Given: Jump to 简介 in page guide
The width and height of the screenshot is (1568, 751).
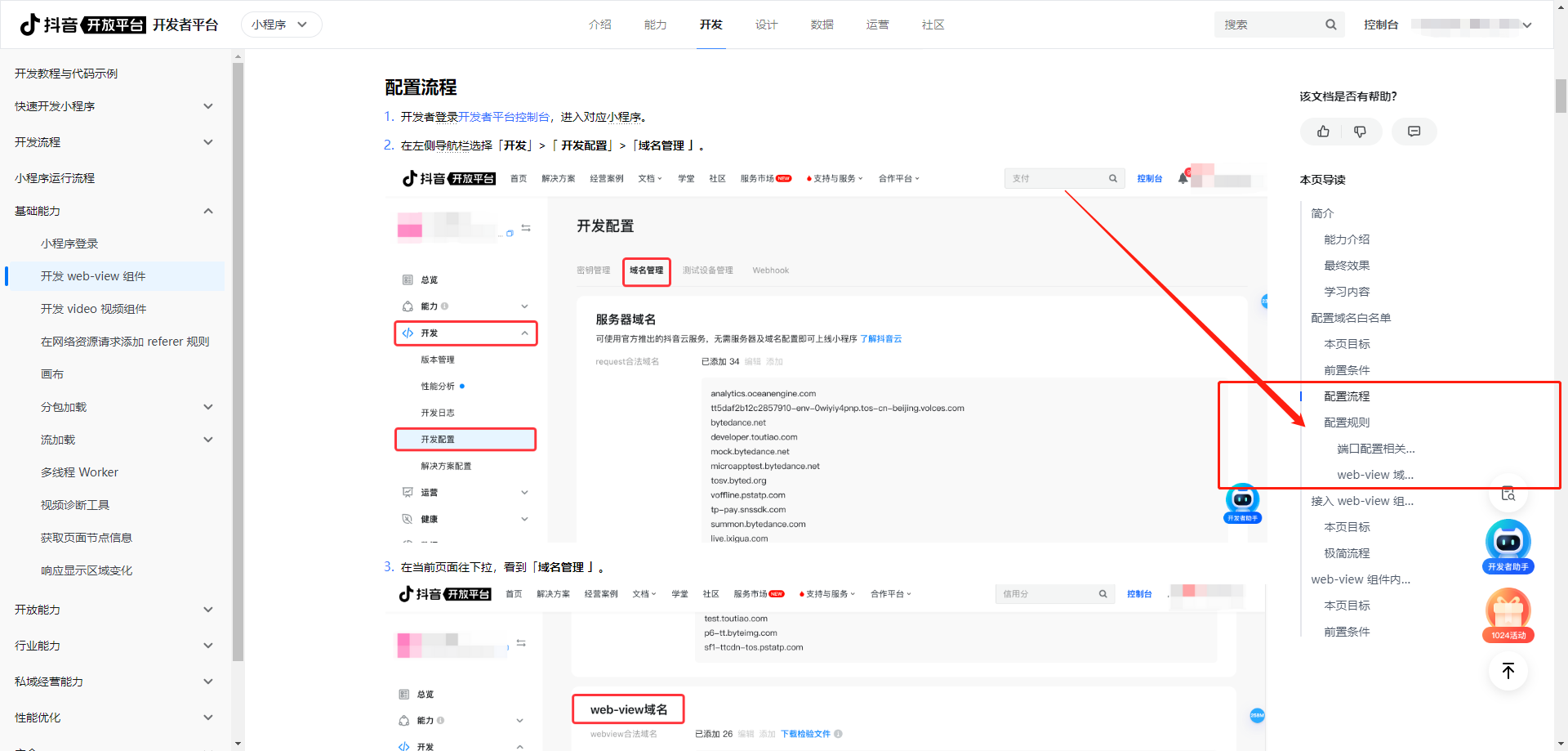Looking at the screenshot, I should [x=1322, y=213].
